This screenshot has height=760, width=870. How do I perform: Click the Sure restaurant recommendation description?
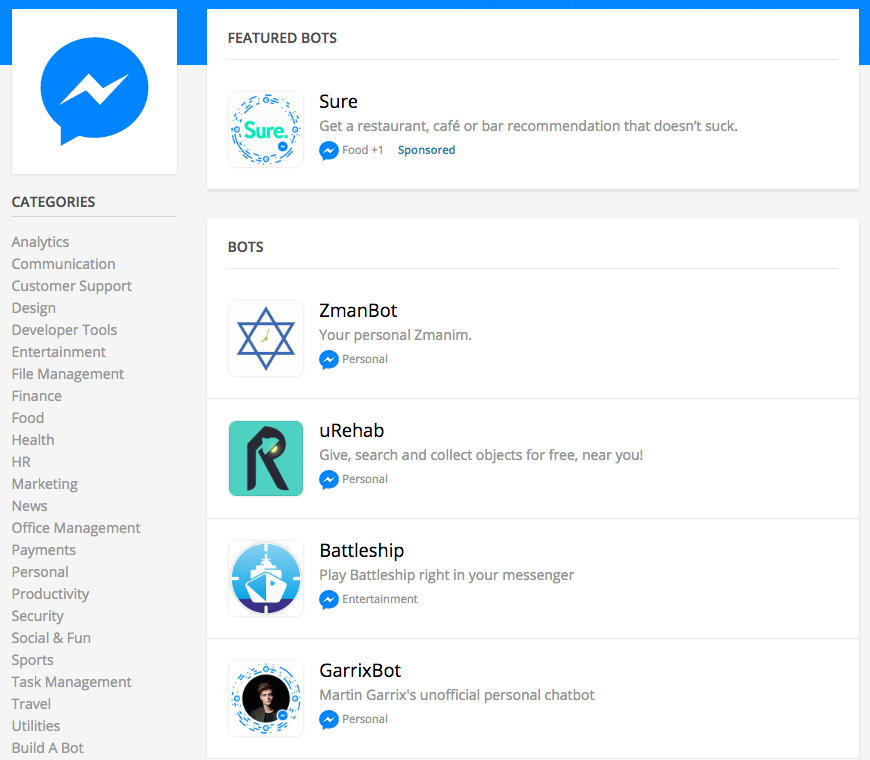[528, 126]
